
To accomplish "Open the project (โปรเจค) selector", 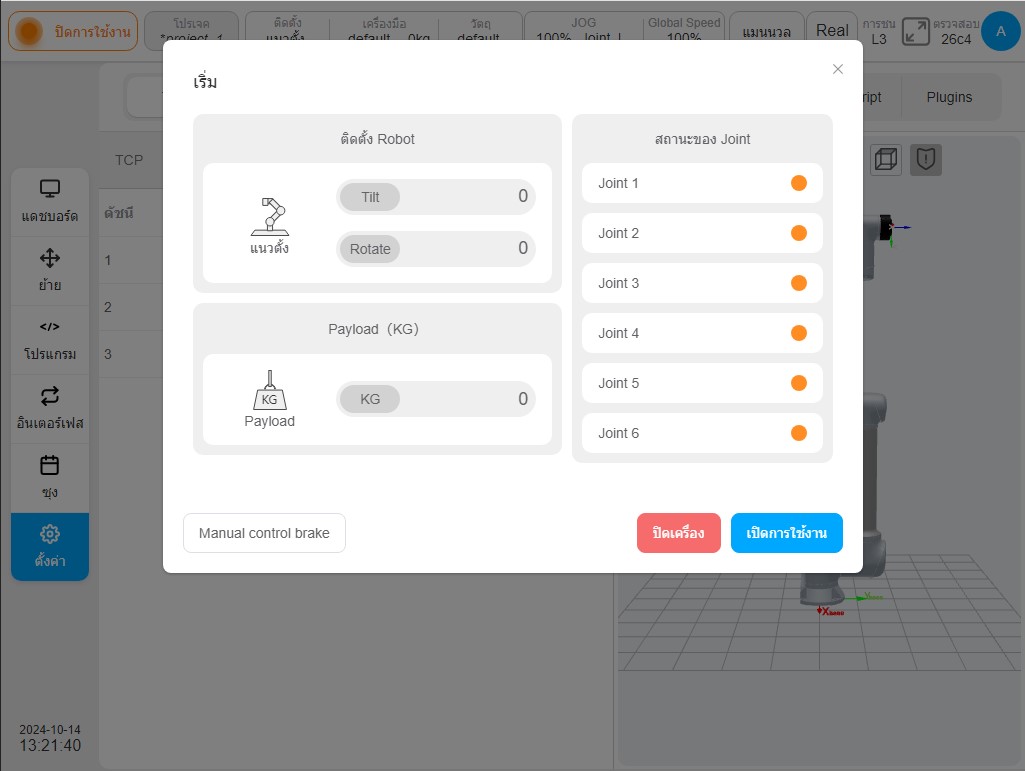I will 192,31.
